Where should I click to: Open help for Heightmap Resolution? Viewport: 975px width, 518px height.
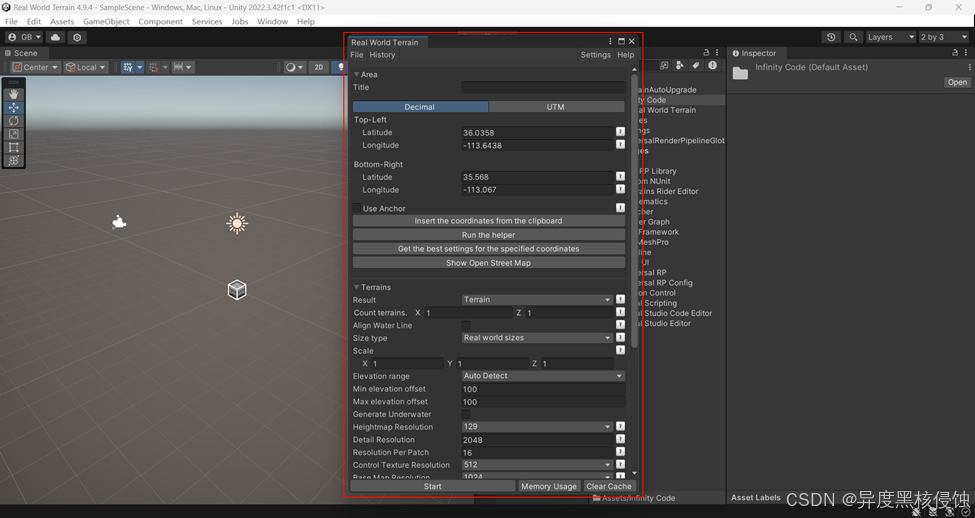[x=620, y=427]
